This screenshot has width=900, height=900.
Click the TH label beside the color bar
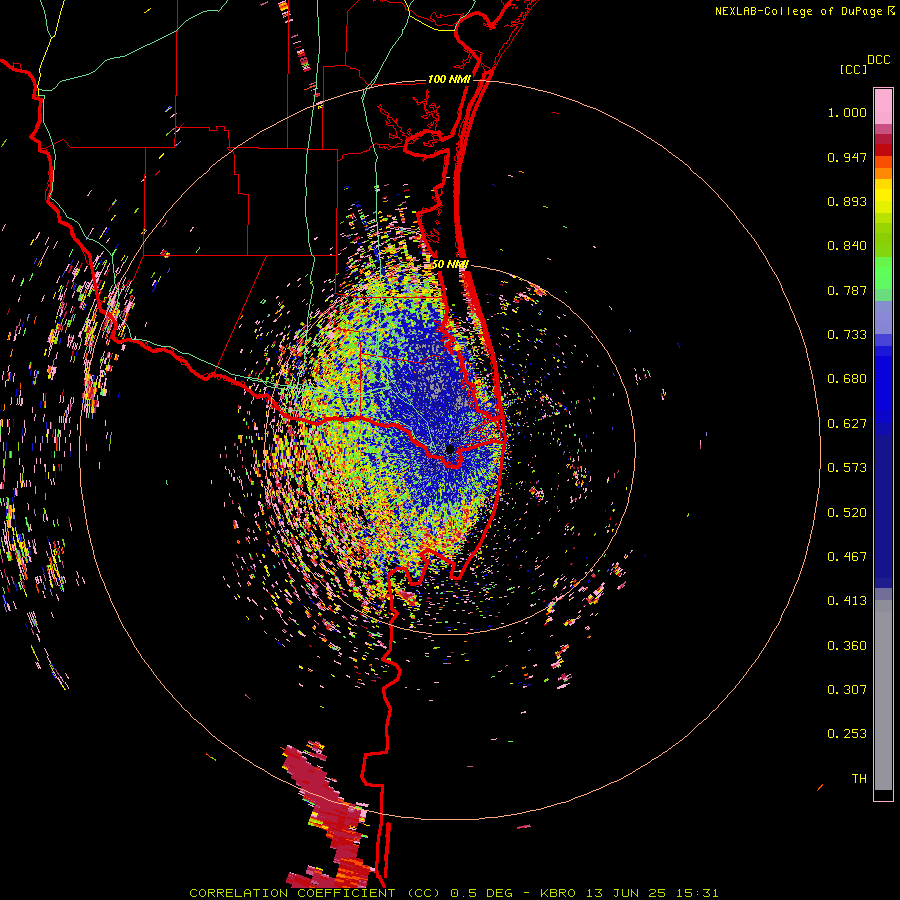pos(859,779)
